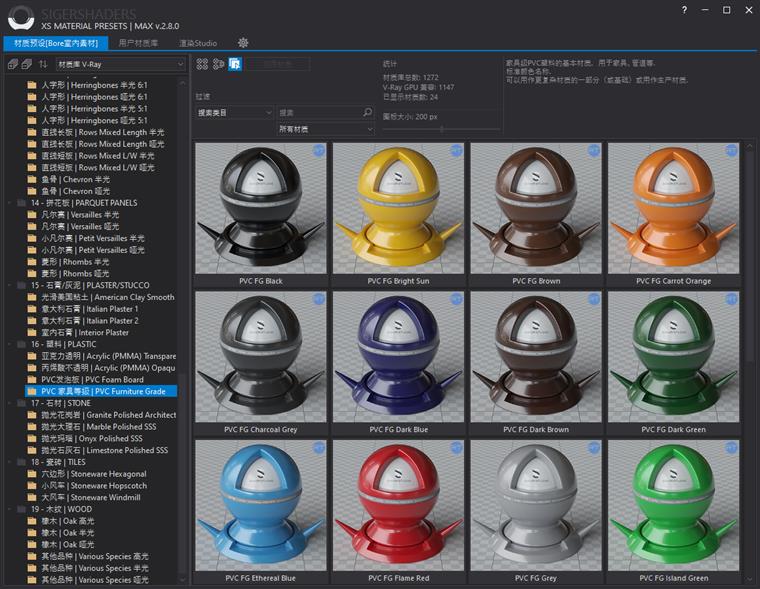Screen dimensions: 760x589
Task: Click the blue badge on PVC FG Bright Sun
Action: (x=457, y=151)
